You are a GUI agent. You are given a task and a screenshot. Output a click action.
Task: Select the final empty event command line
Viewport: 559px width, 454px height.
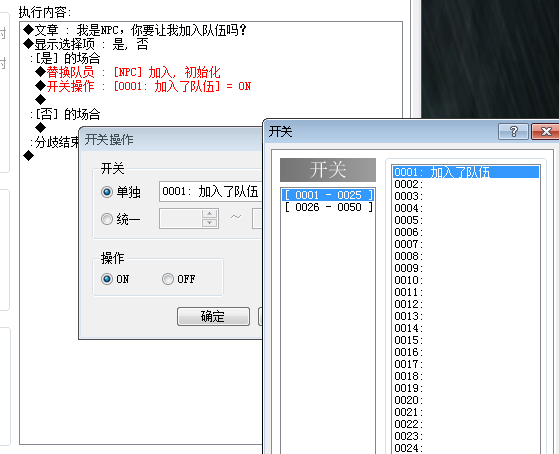29,155
